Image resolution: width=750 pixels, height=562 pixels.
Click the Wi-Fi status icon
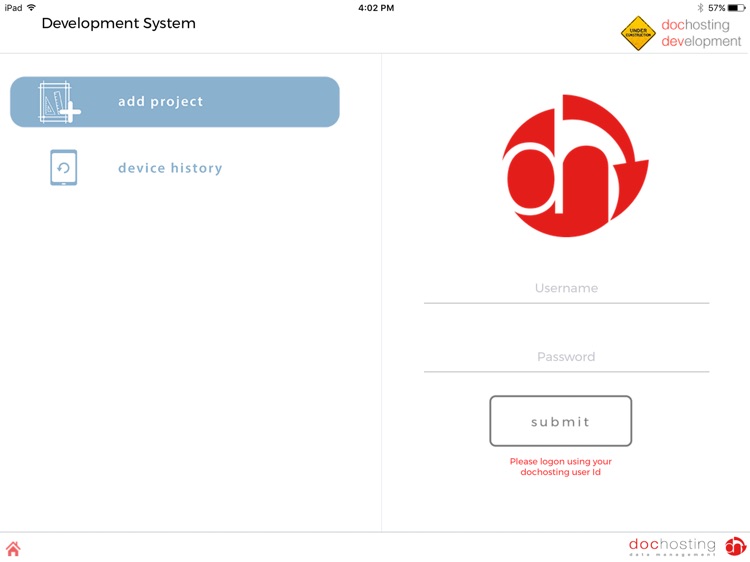(x=32, y=8)
